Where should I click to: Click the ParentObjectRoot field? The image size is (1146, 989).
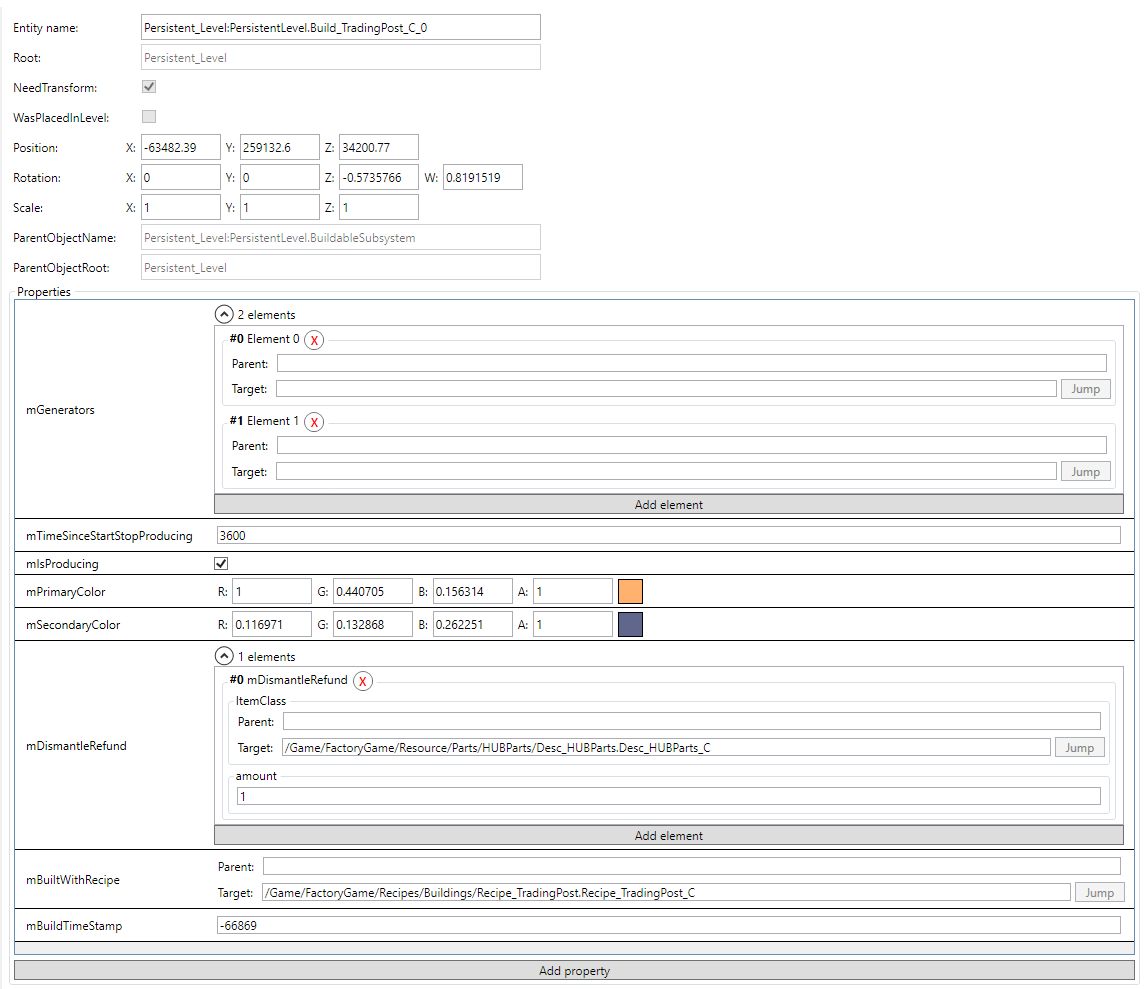[341, 267]
